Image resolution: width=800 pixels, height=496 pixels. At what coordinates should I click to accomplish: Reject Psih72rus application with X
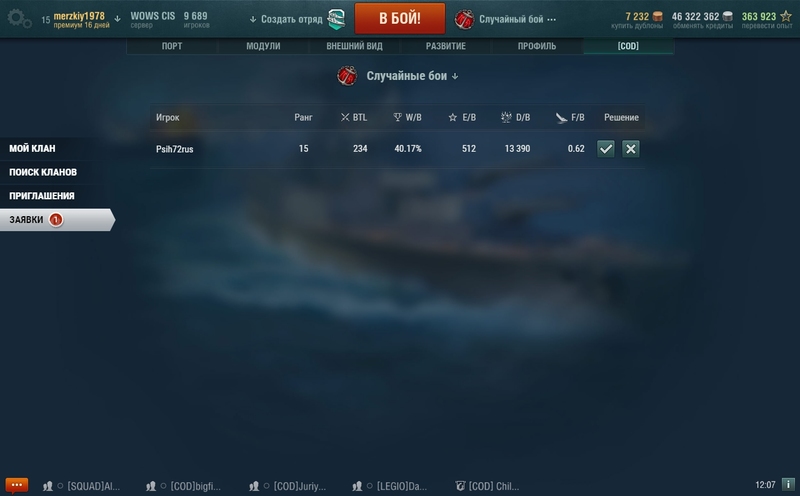(631, 149)
